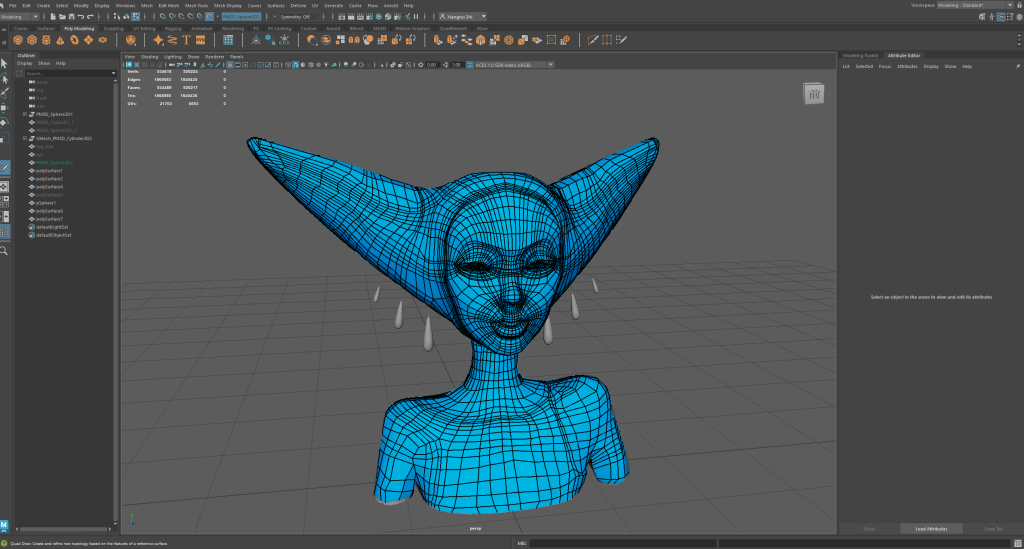Click the polygon sphere shelf icon
Screen dimensions: 1024x549
(x=18, y=40)
